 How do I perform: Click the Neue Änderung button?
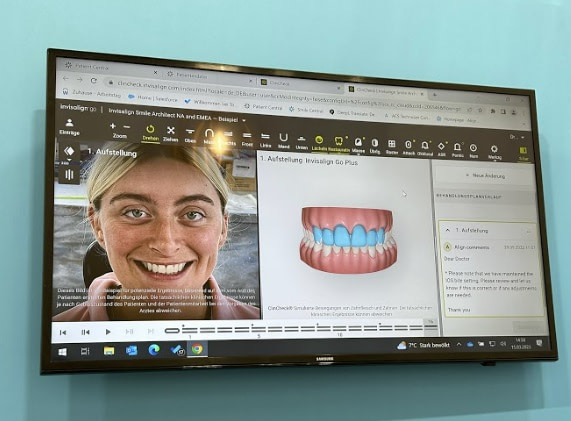pos(485,176)
